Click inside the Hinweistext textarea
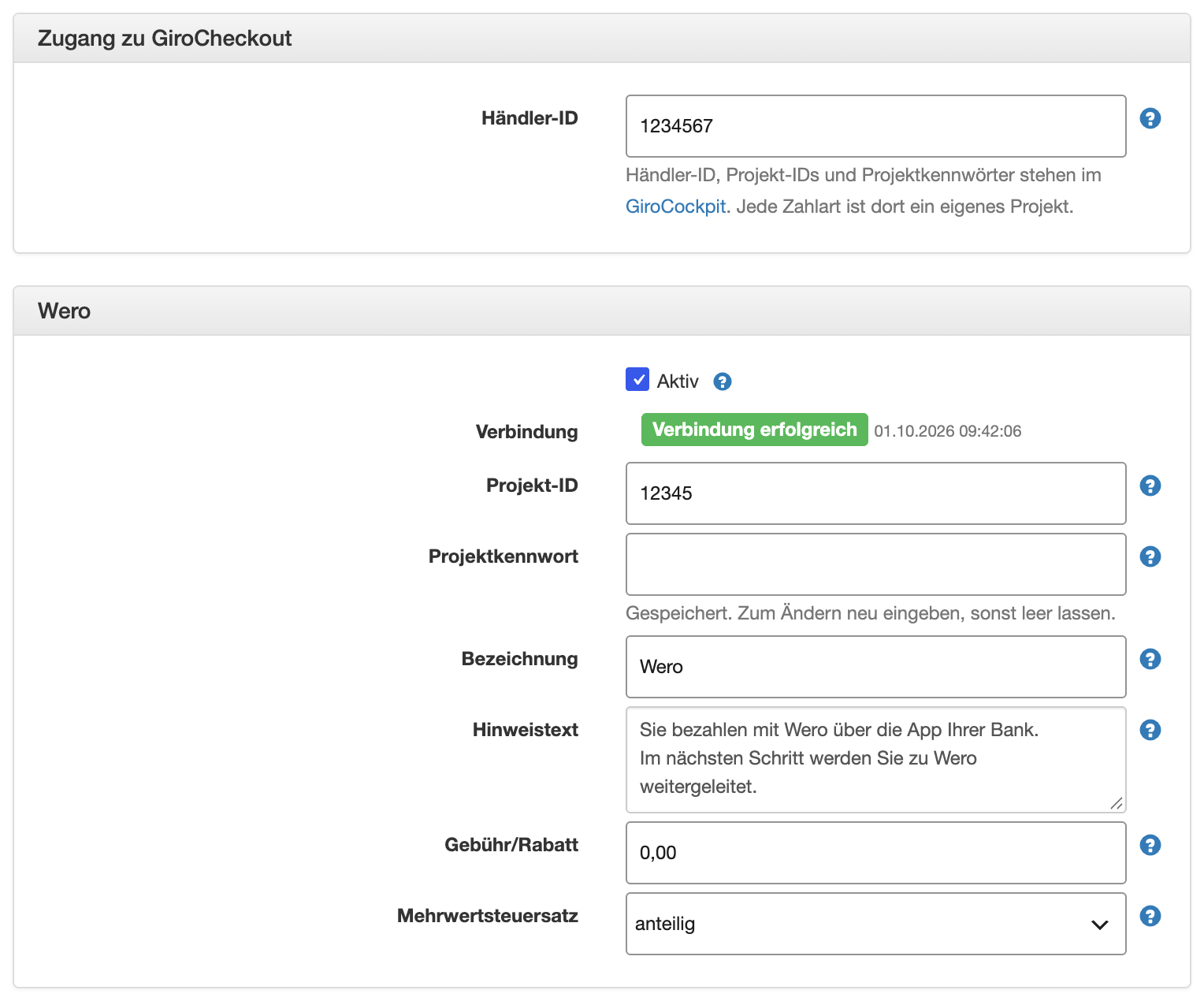1204x1001 pixels. [875, 760]
